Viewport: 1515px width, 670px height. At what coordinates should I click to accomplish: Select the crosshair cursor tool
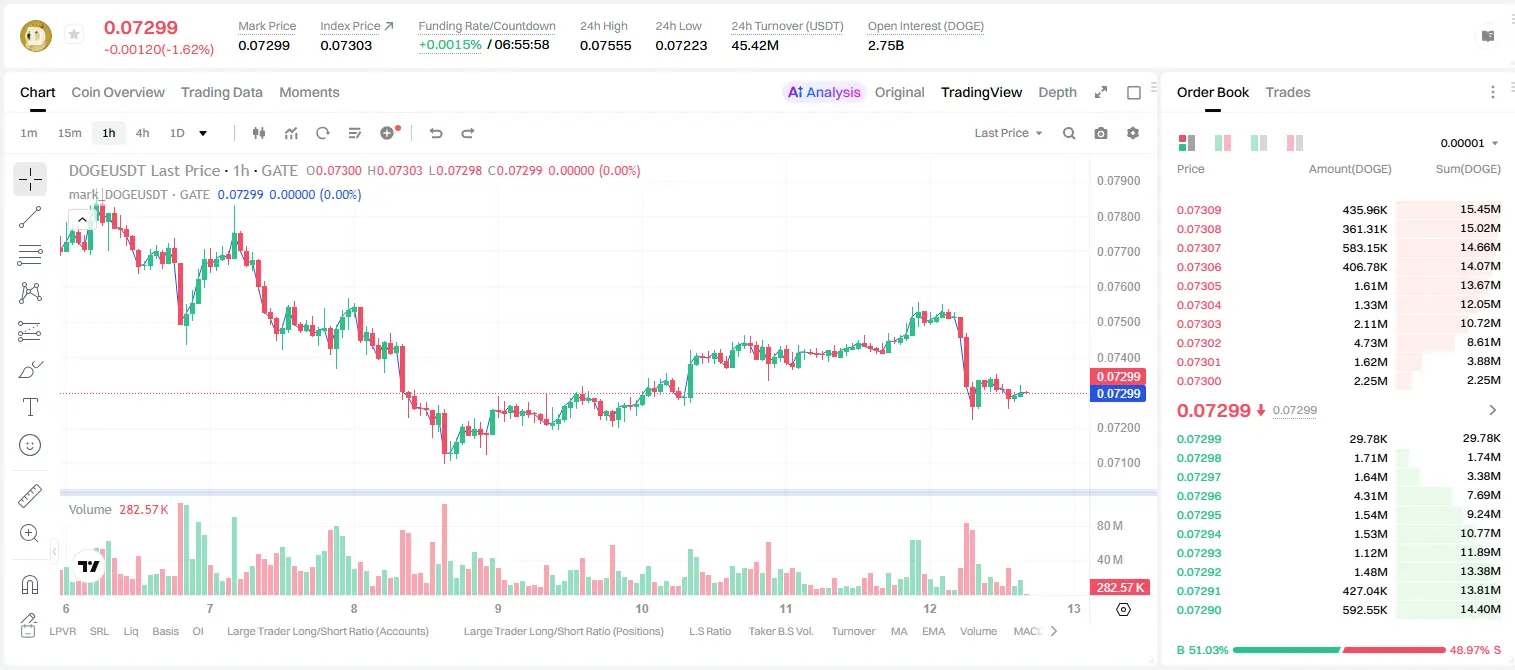30,180
